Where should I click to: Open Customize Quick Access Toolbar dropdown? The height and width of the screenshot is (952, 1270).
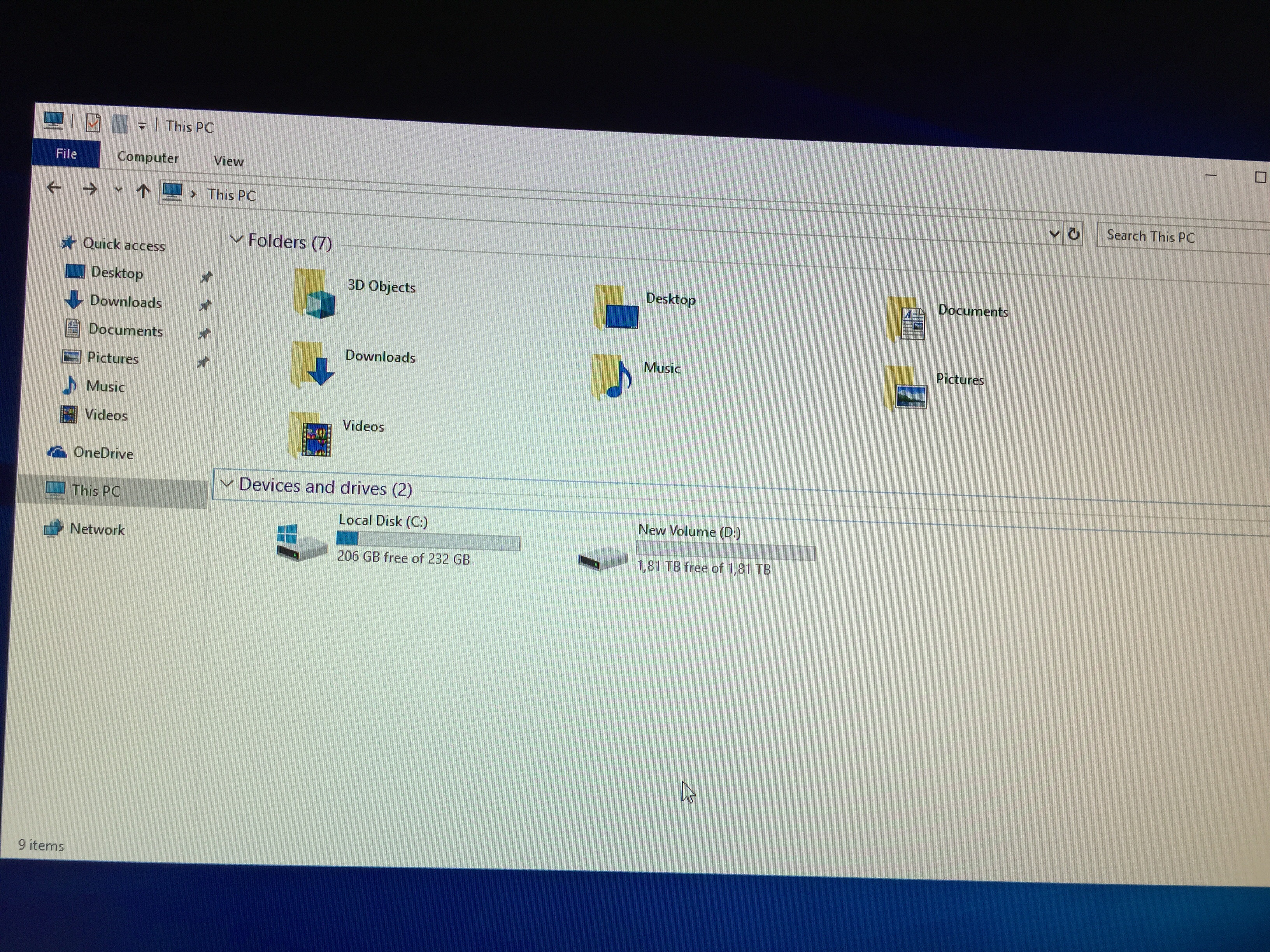click(141, 126)
